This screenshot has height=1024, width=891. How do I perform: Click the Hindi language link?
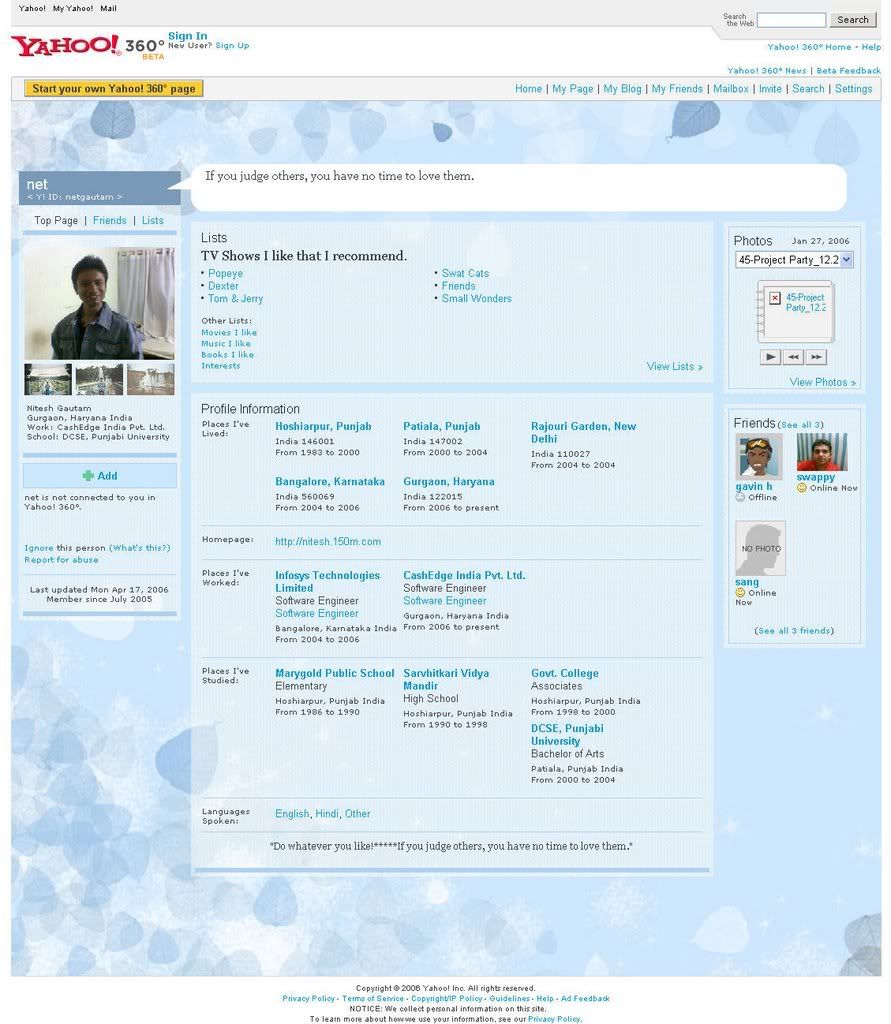[327, 814]
